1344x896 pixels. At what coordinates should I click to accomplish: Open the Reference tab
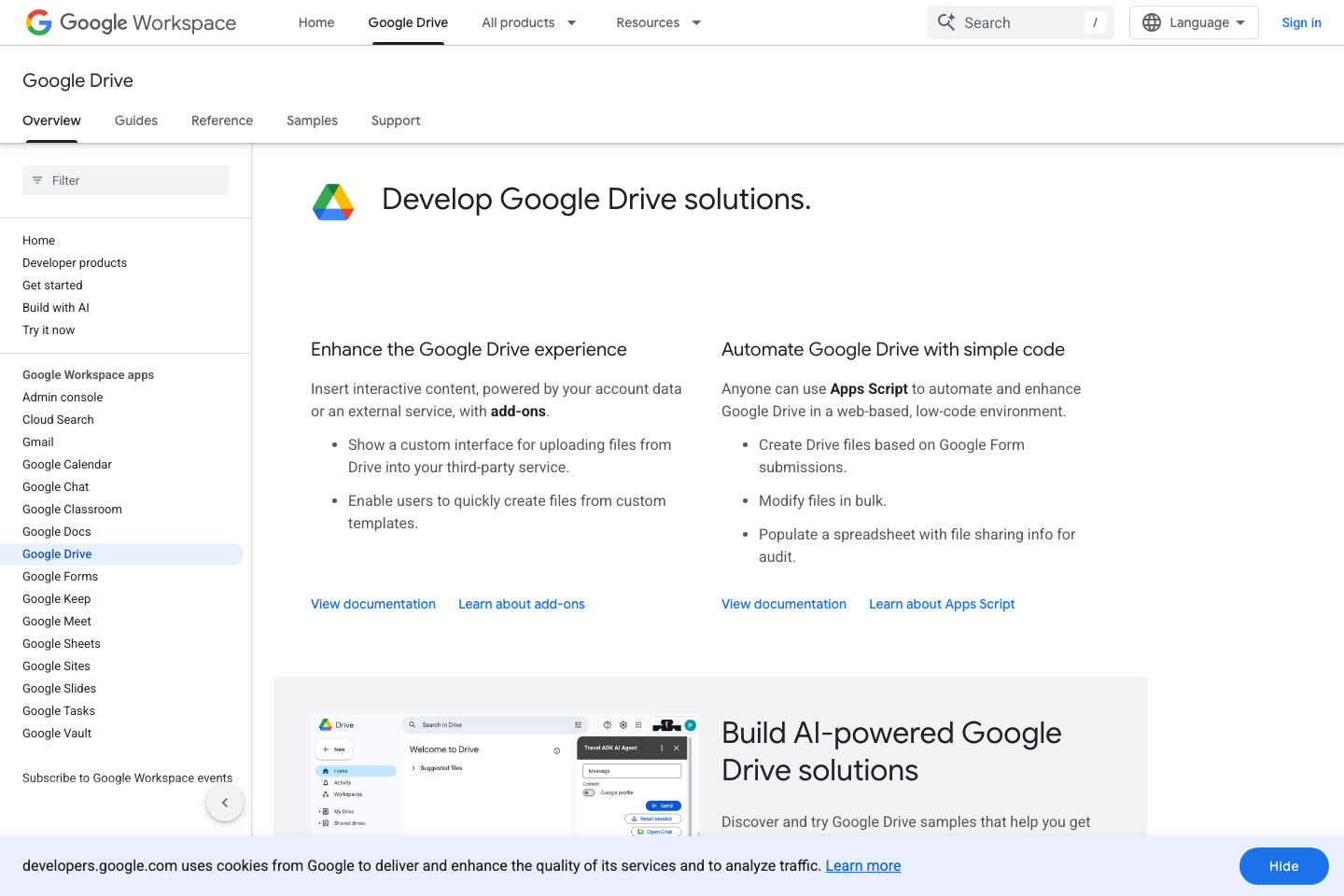tap(221, 120)
